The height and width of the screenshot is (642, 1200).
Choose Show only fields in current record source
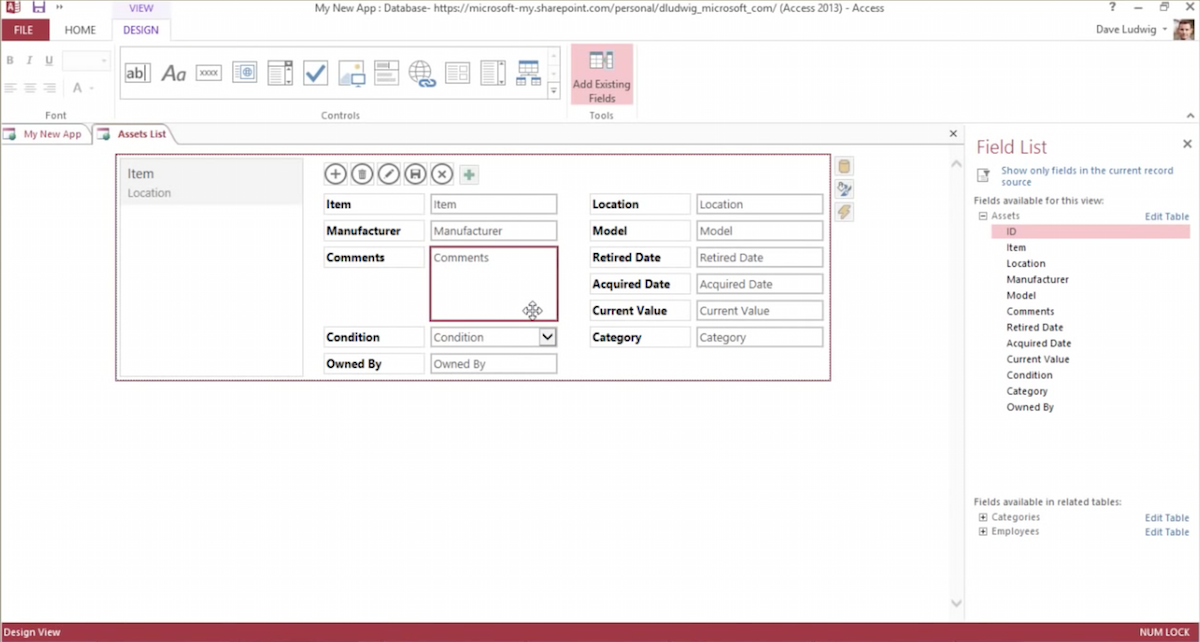(1087, 176)
